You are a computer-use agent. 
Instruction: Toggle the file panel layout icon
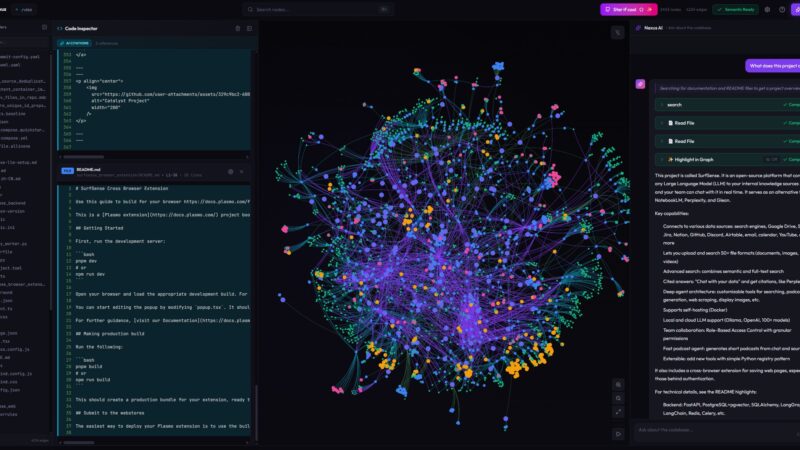42,30
